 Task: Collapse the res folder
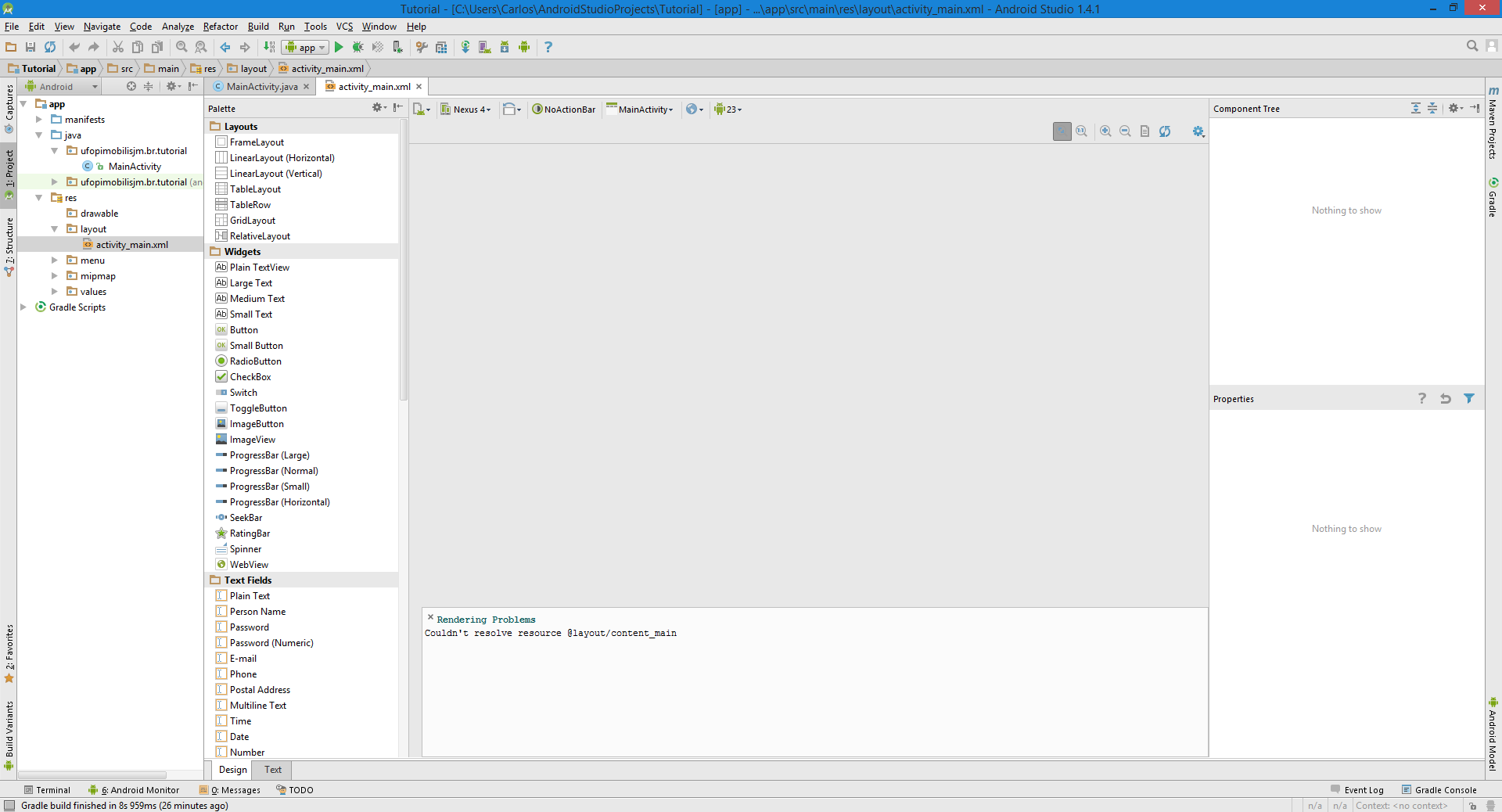pyautogui.click(x=39, y=198)
